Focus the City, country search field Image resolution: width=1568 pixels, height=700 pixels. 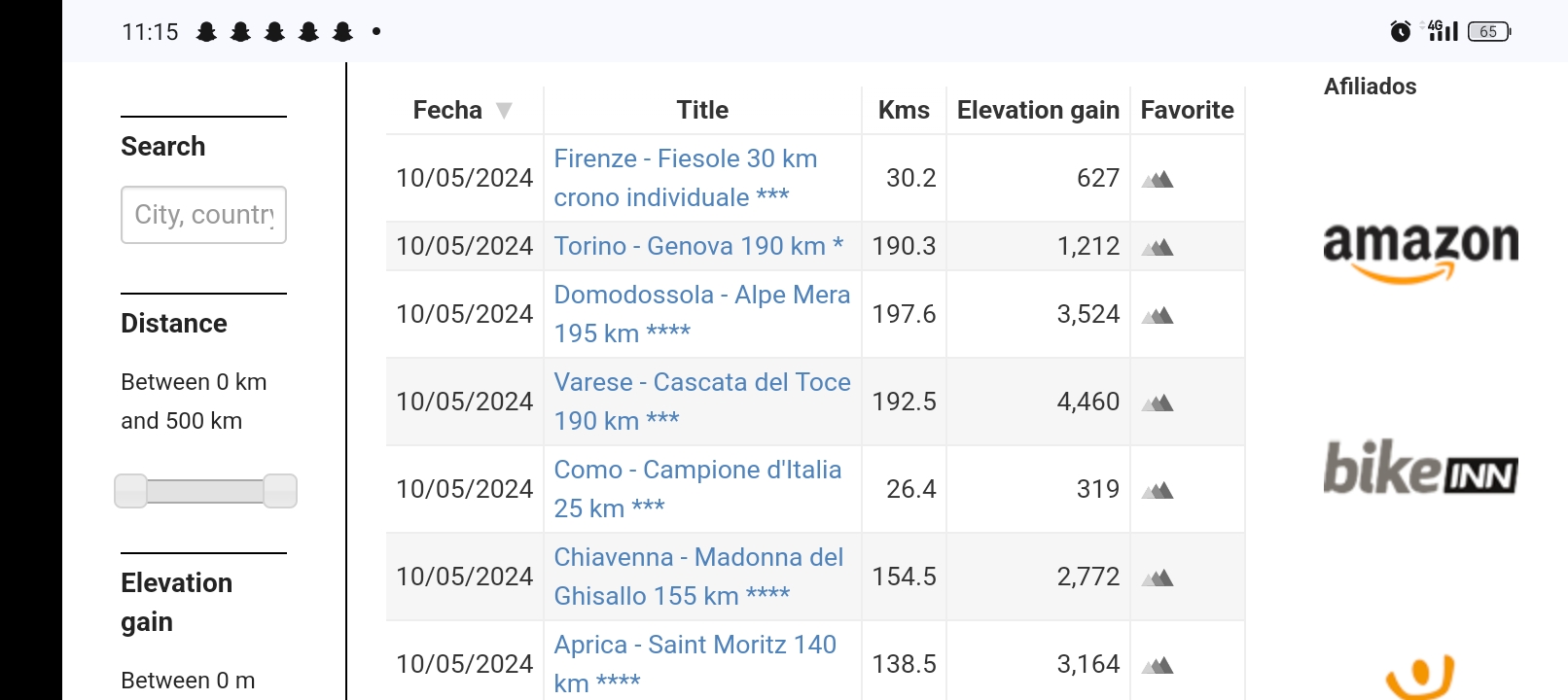(203, 215)
